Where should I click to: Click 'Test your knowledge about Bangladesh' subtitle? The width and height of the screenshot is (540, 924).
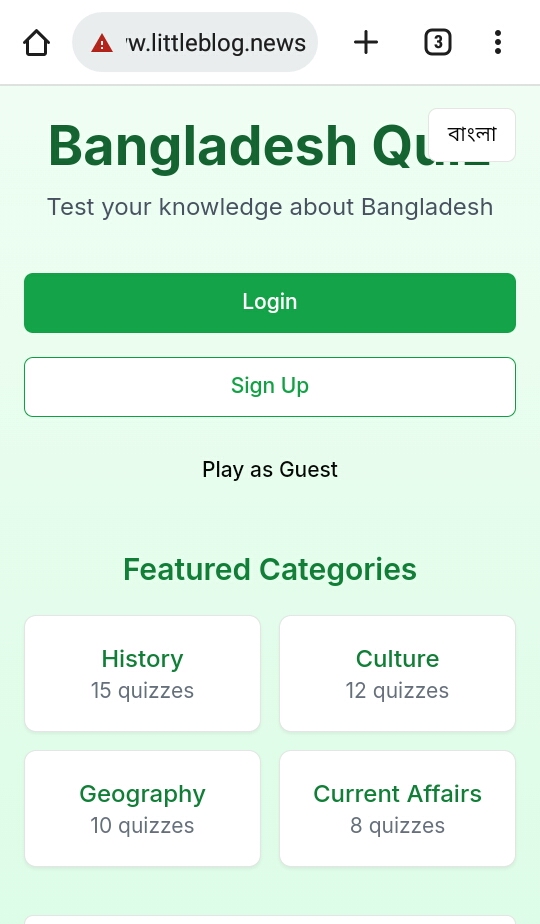pyautogui.click(x=270, y=207)
